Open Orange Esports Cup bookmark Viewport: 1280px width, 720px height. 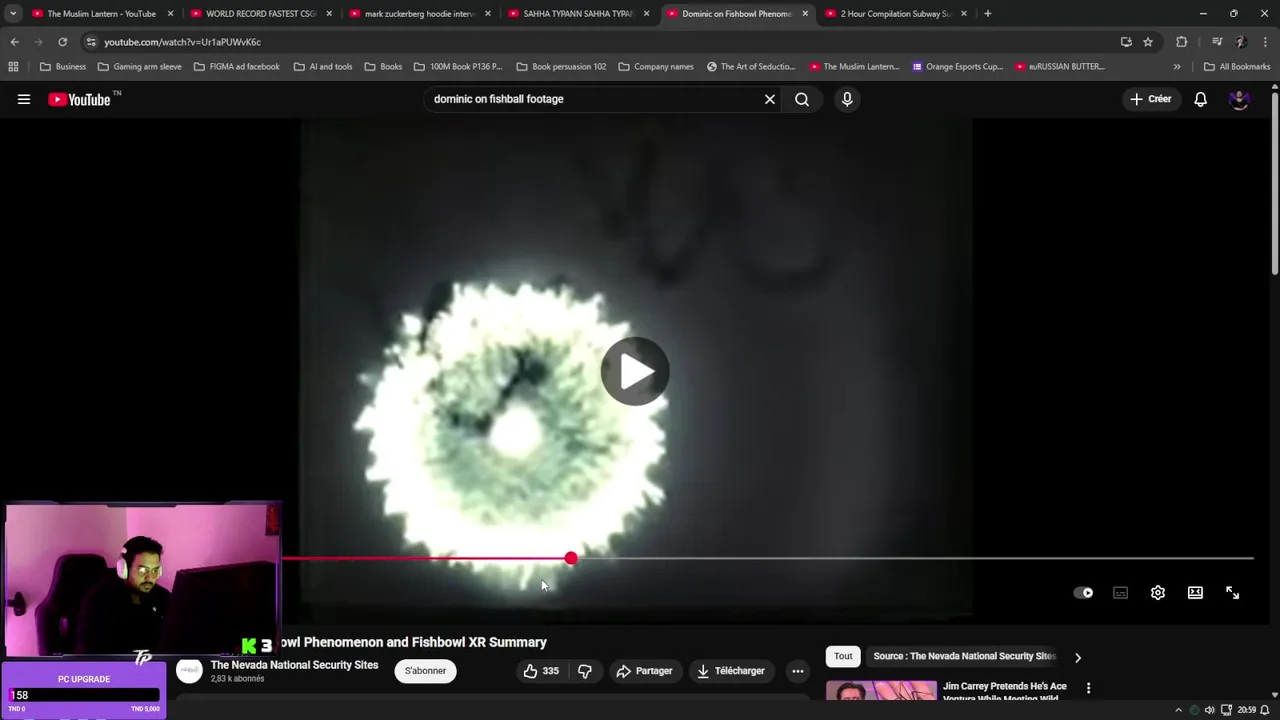point(957,67)
